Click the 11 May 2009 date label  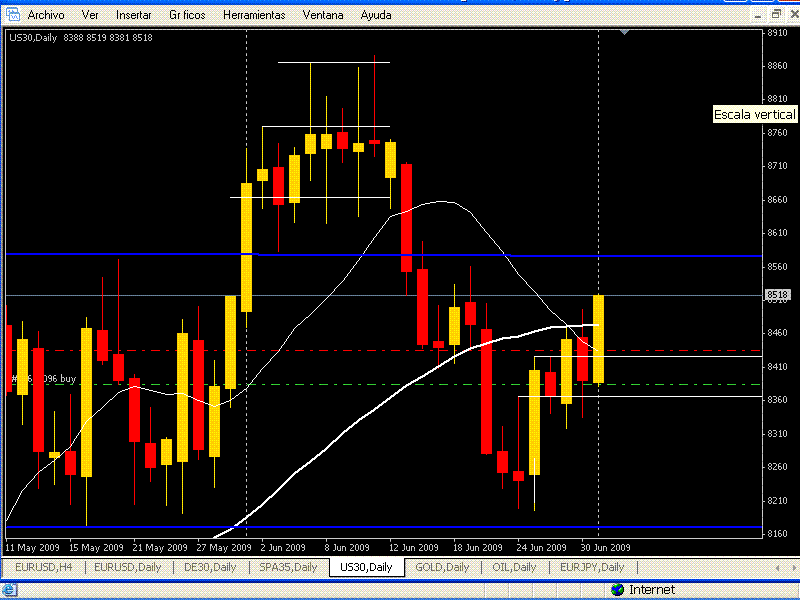[x=32, y=547]
